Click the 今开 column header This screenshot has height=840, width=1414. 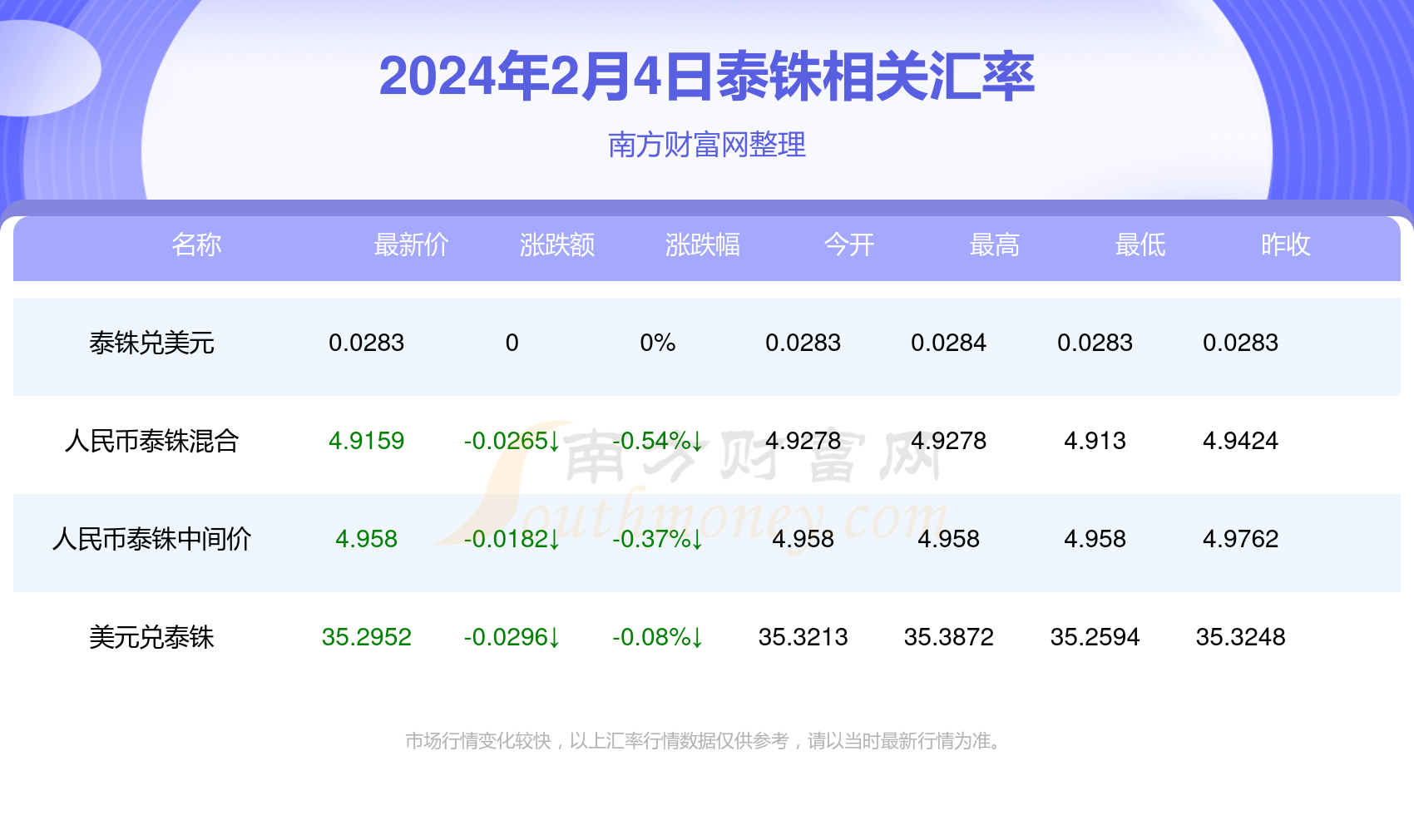click(848, 245)
